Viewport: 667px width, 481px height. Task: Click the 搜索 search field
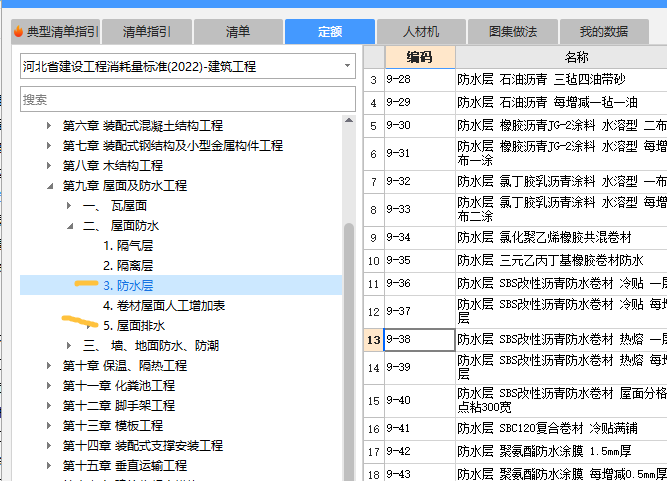188,99
